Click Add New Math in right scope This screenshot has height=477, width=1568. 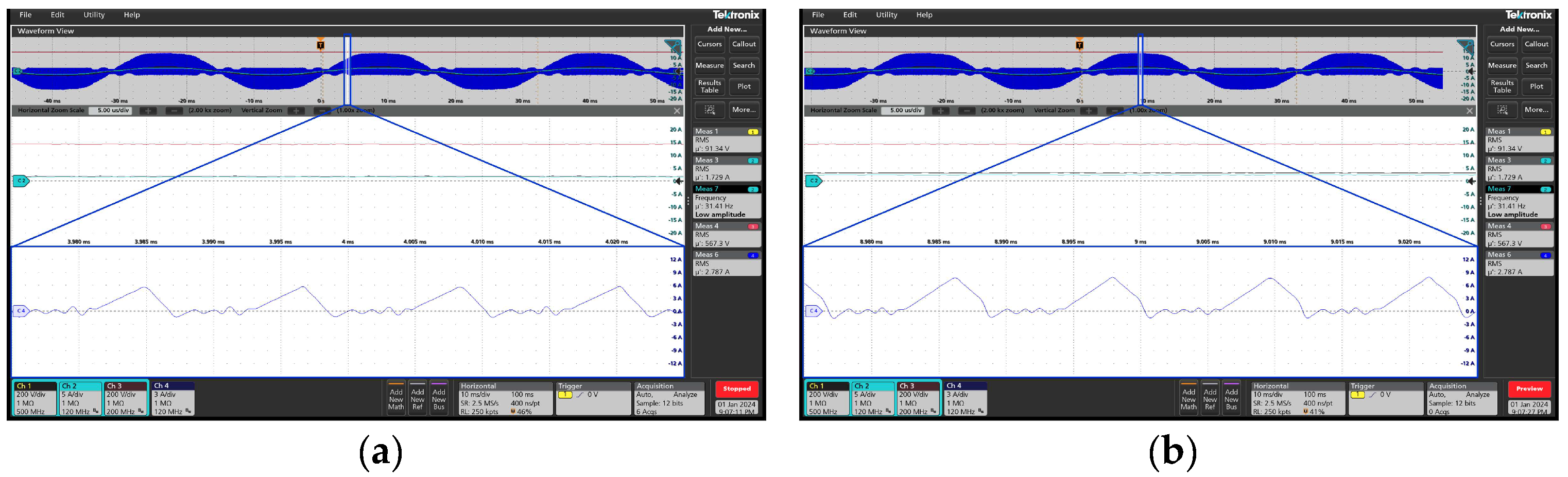1188,399
